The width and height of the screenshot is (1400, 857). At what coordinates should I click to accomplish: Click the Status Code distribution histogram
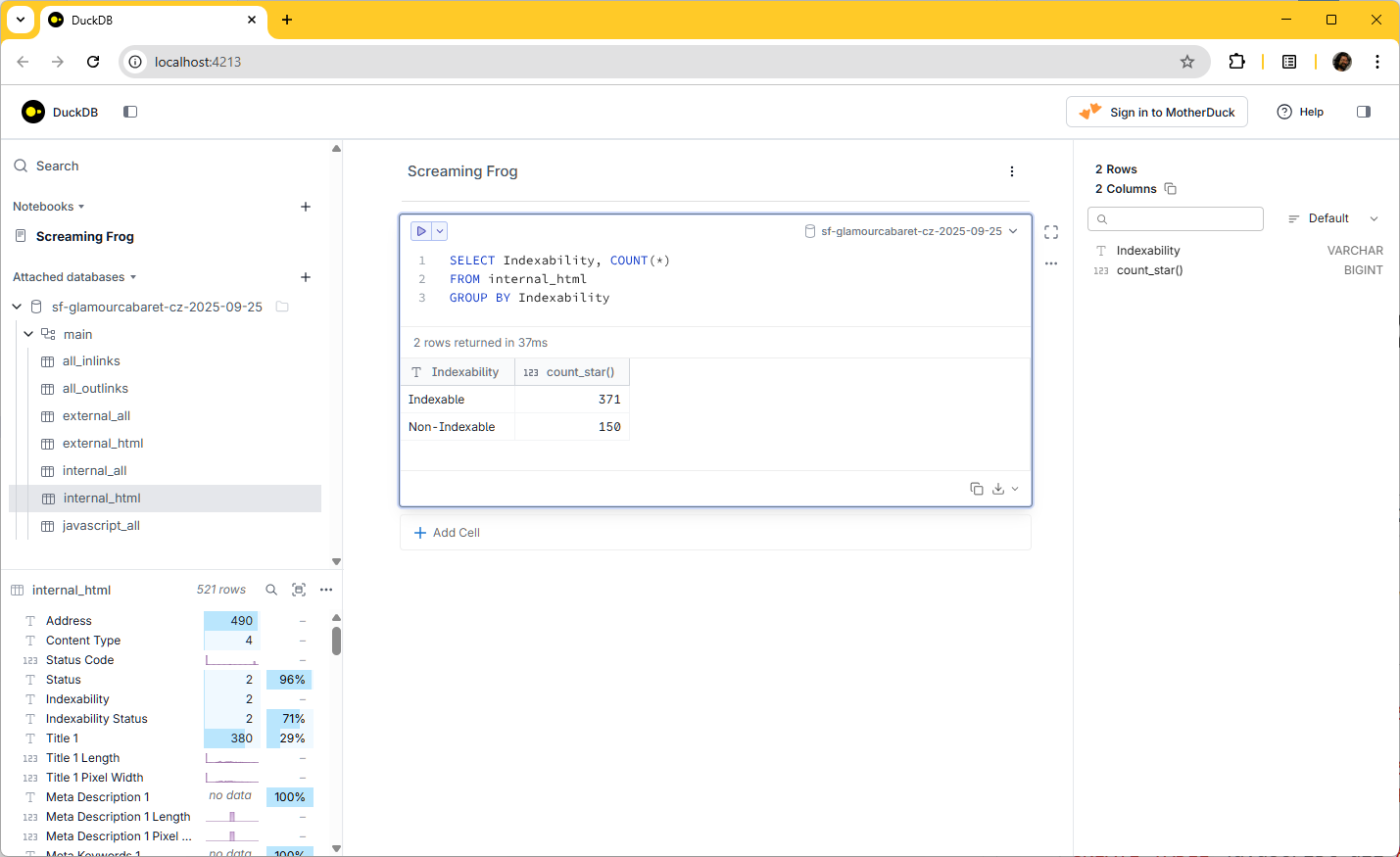pos(231,660)
